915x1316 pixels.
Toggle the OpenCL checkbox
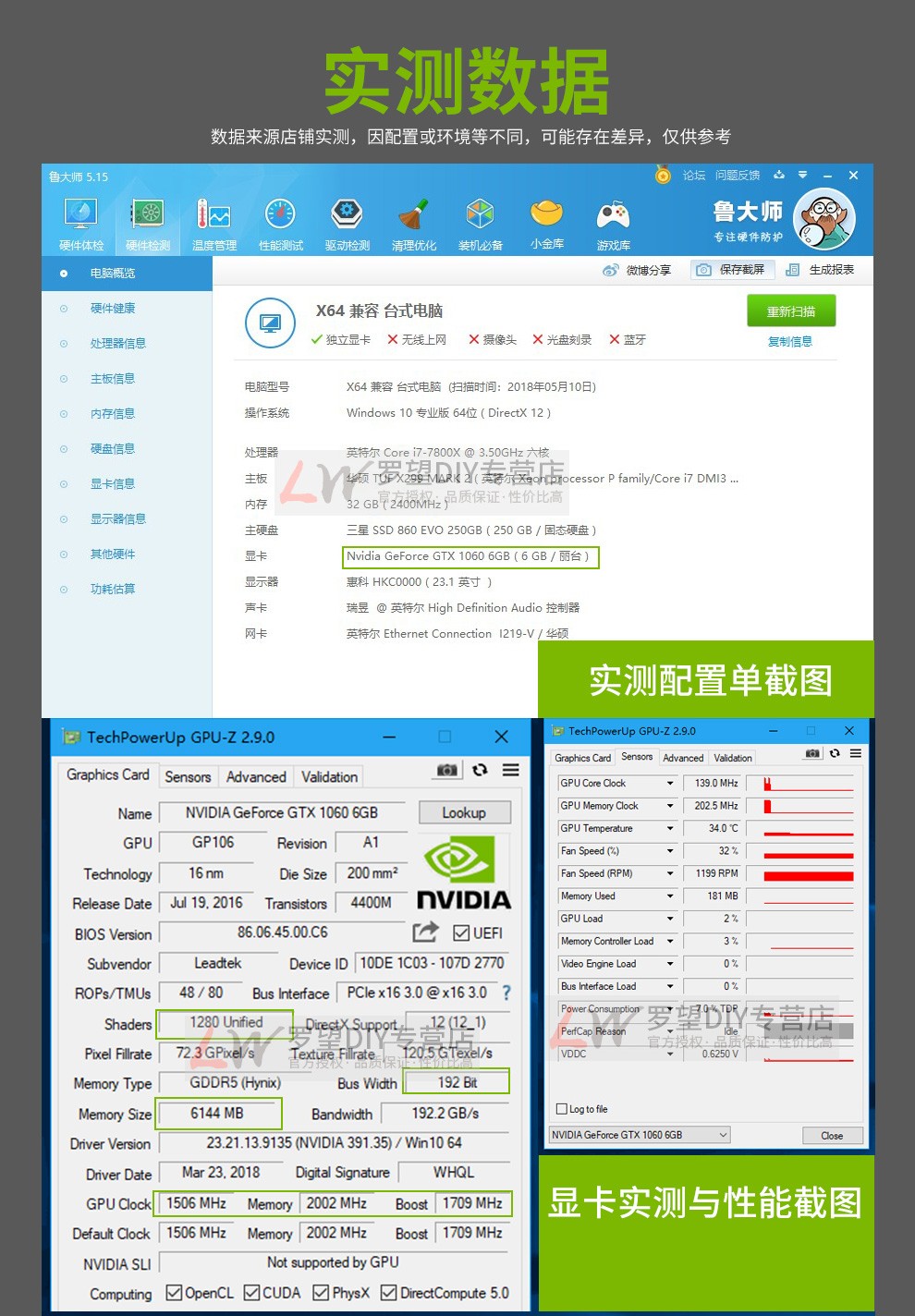[174, 1293]
